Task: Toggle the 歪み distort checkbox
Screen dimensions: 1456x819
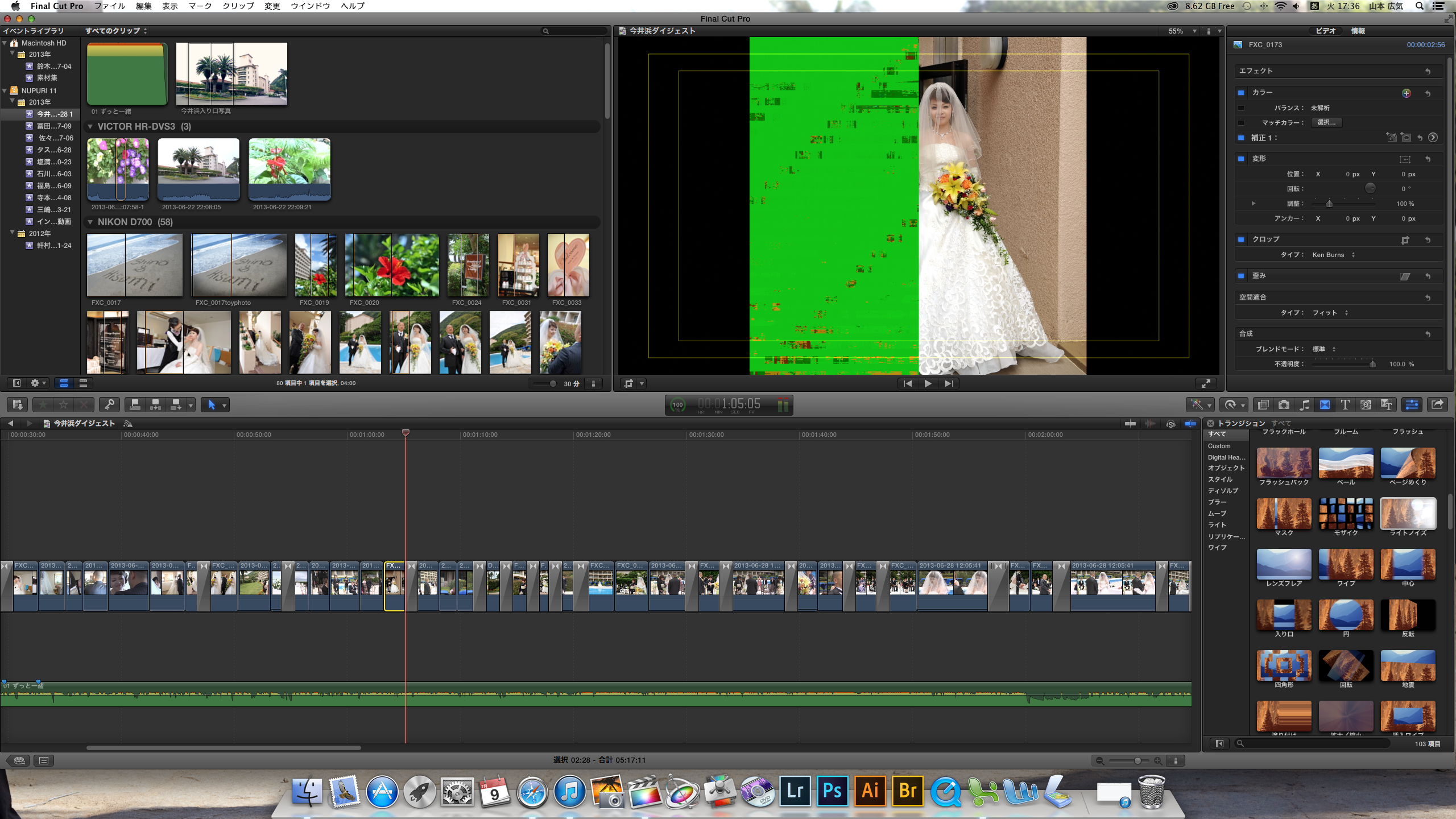Action: (1241, 276)
